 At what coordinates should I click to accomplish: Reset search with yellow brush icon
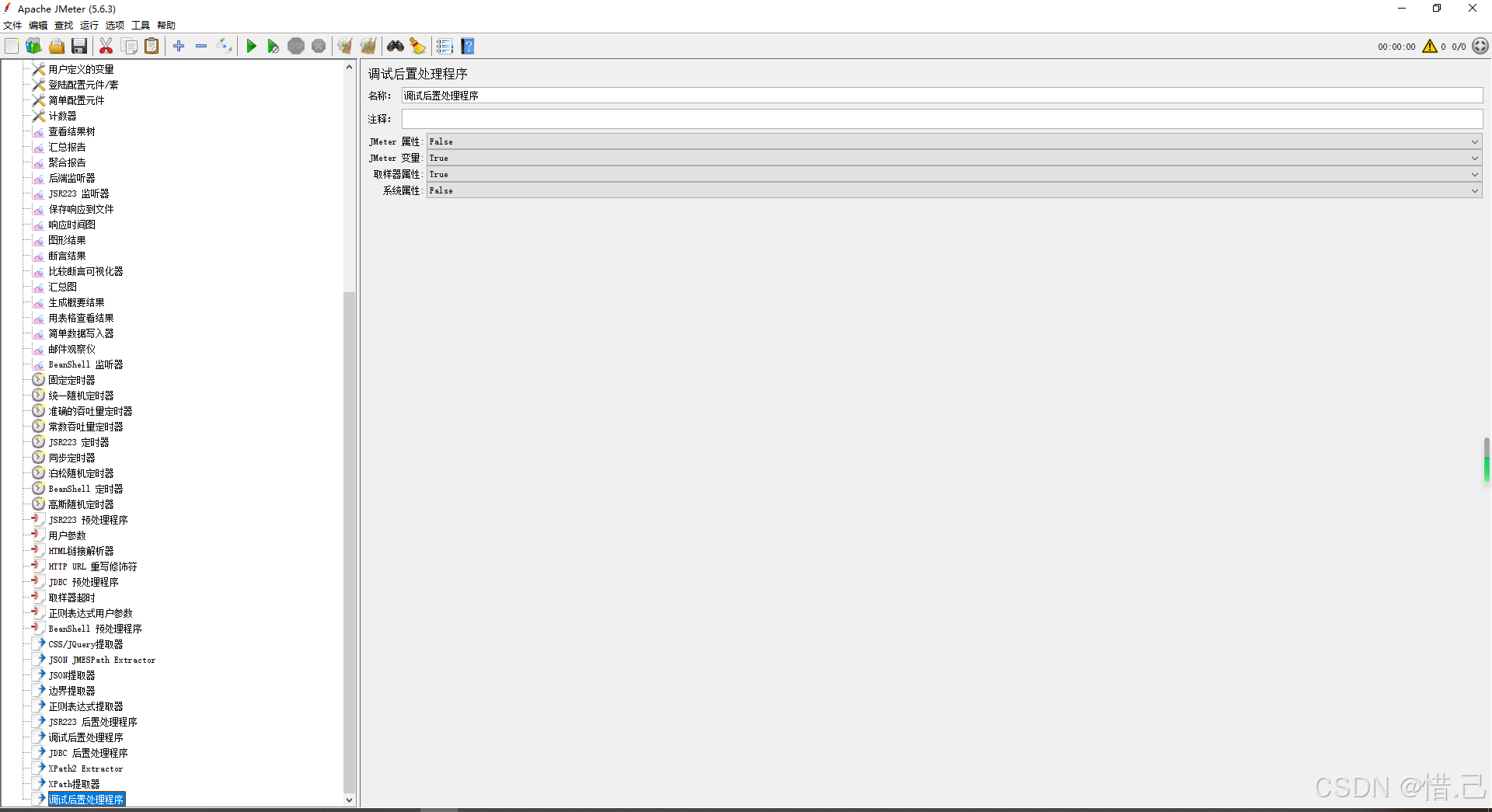[x=418, y=47]
